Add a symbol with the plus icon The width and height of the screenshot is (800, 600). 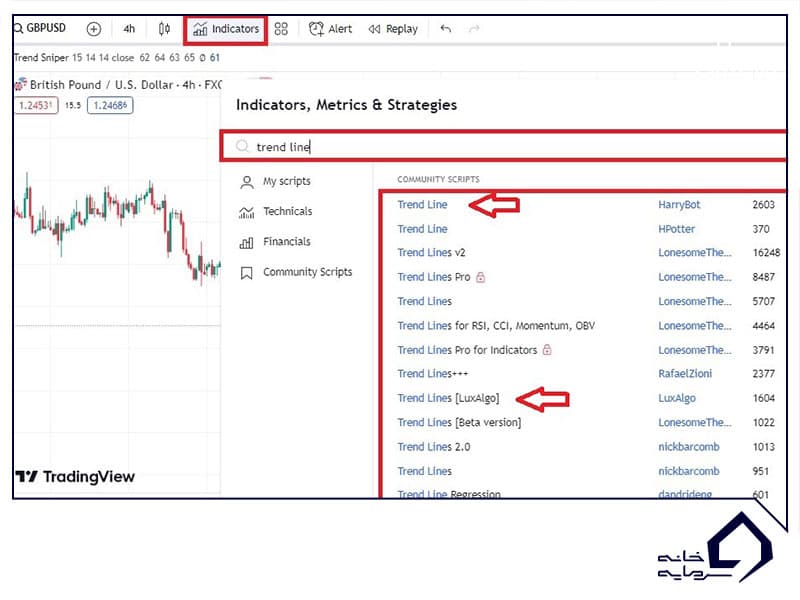point(93,29)
